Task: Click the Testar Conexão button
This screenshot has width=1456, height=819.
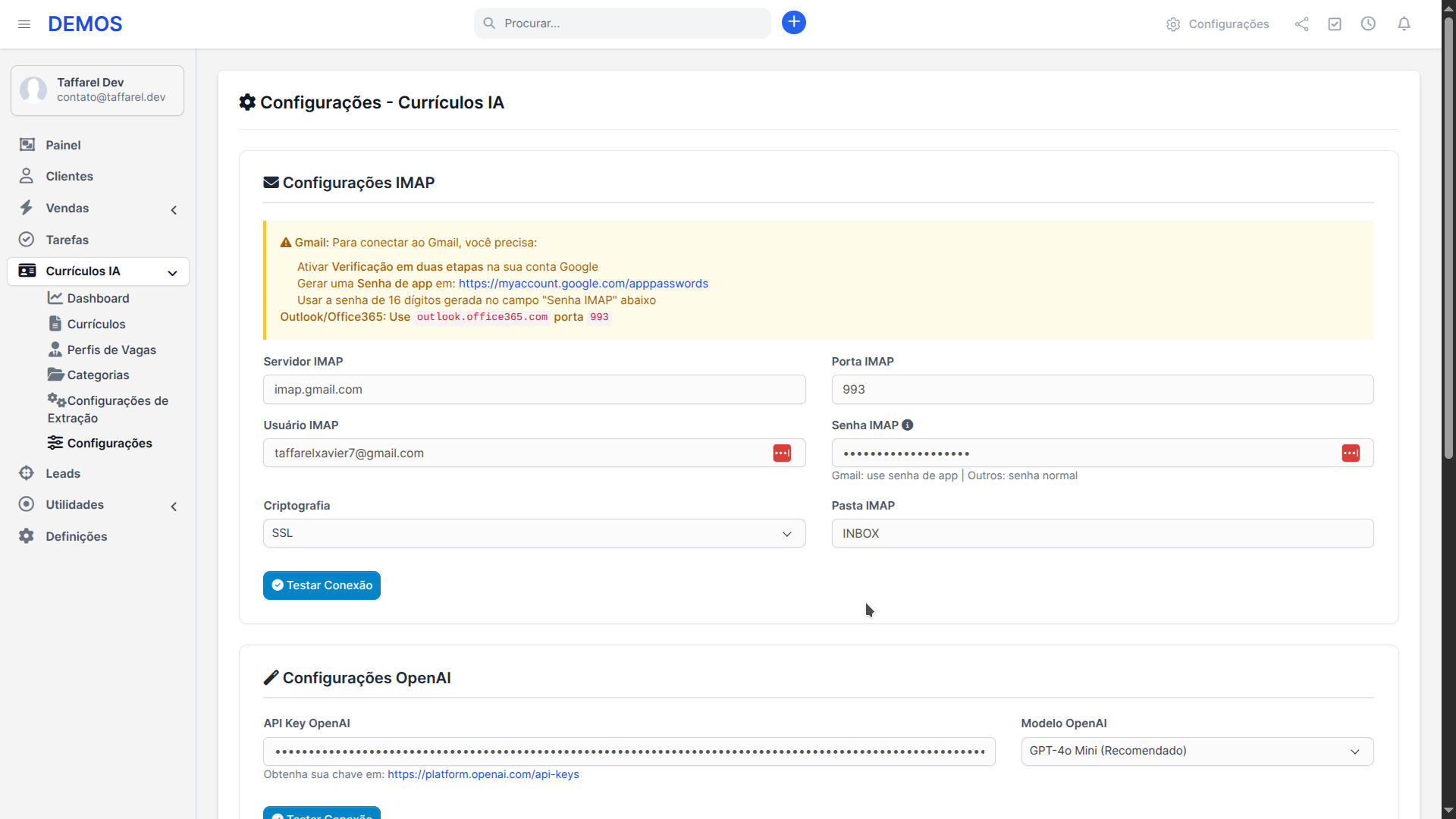Action: [x=321, y=585]
